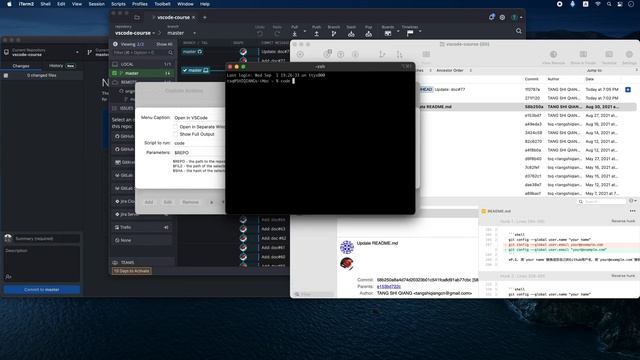Click the Branch icon in Sourcetree toolbar
The height and width of the screenshot is (360, 640).
tap(382, 54)
